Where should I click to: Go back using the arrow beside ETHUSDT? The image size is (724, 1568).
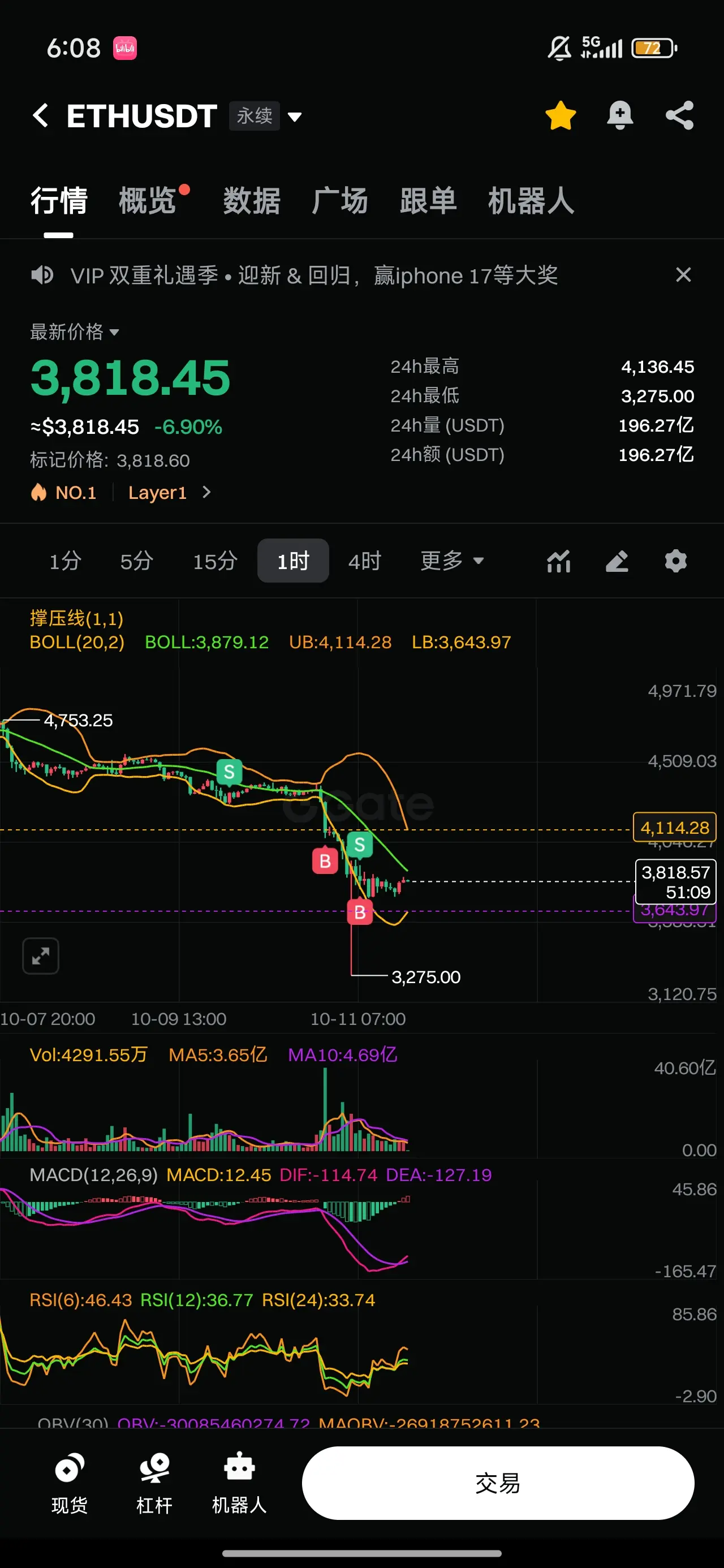tap(40, 115)
